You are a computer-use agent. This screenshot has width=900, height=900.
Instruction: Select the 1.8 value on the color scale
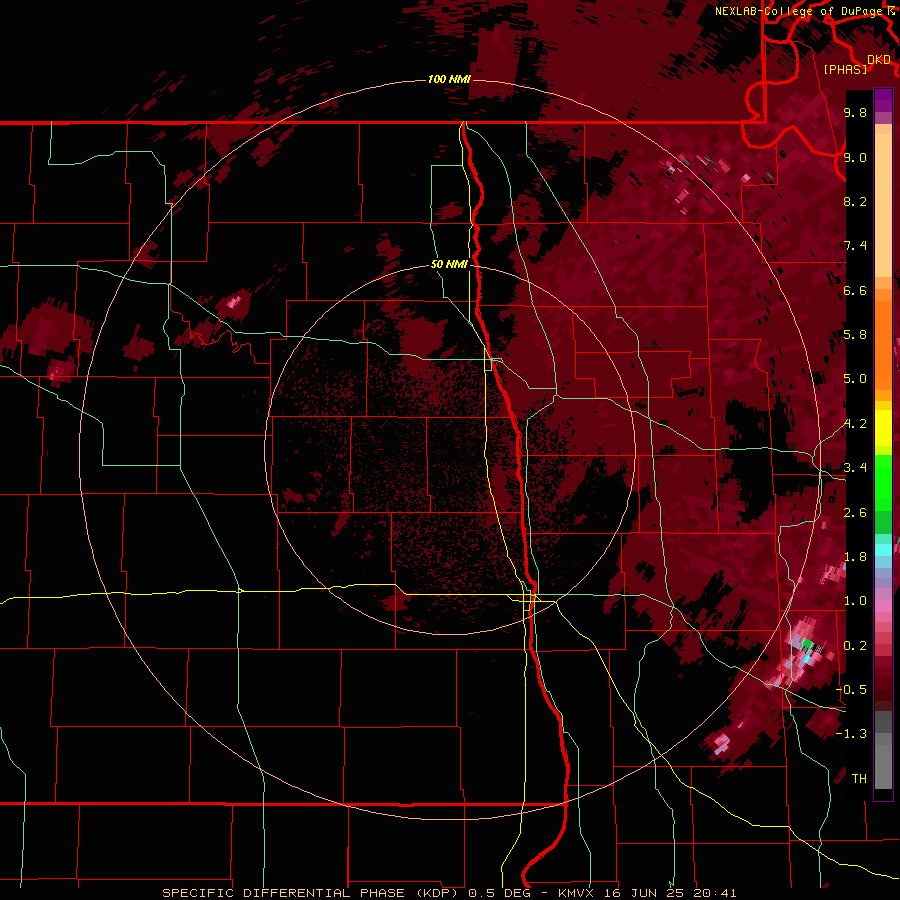point(855,557)
